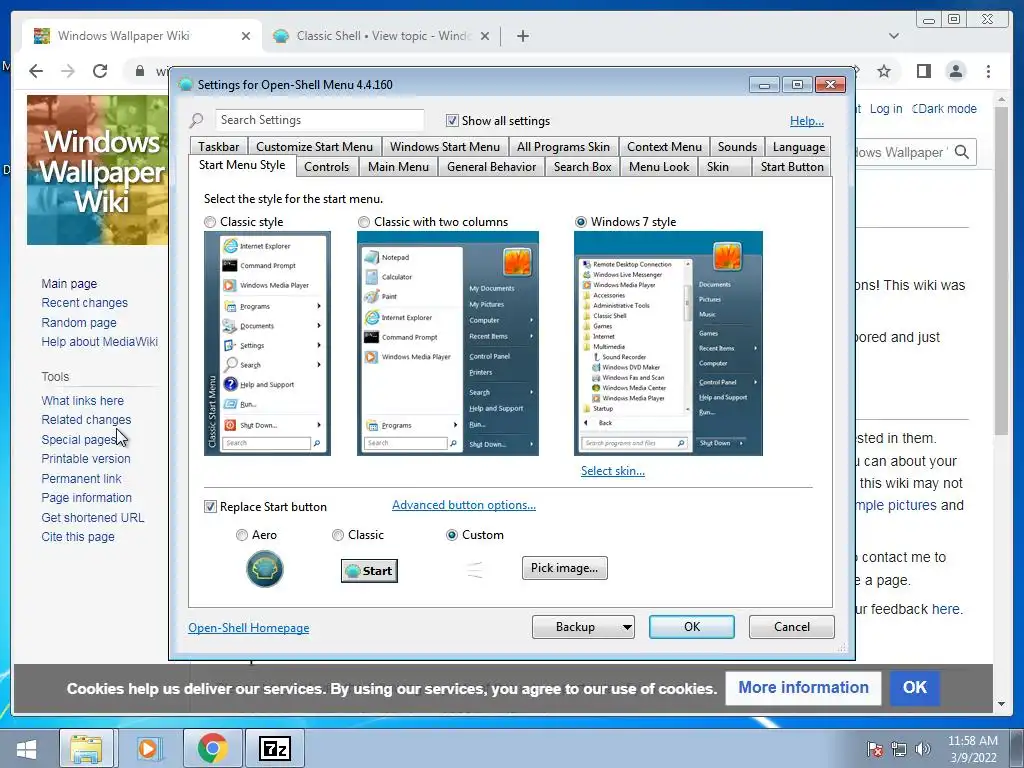The image size is (1024, 768).
Task: Open Google Chrome from the taskbar
Action: [212, 748]
